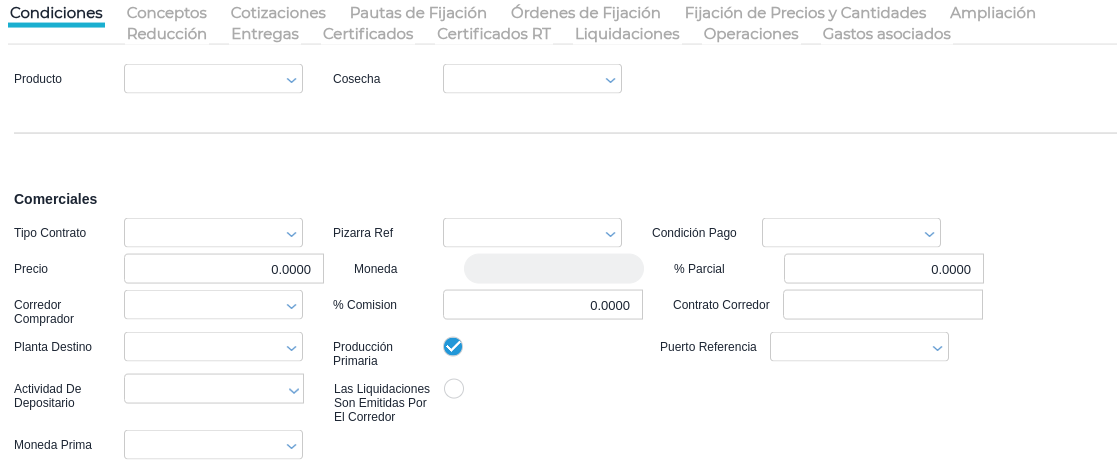Open the Gastos asociados tab
Image resolution: width=1117 pixels, height=461 pixels.
point(886,34)
